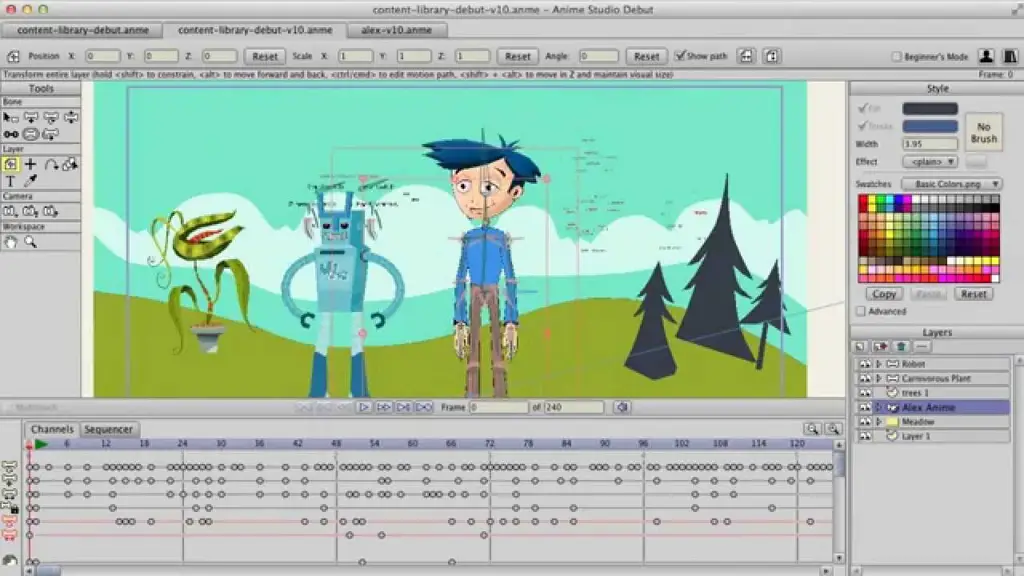Play the animation
This screenshot has width=1024, height=576.
pyautogui.click(x=364, y=407)
